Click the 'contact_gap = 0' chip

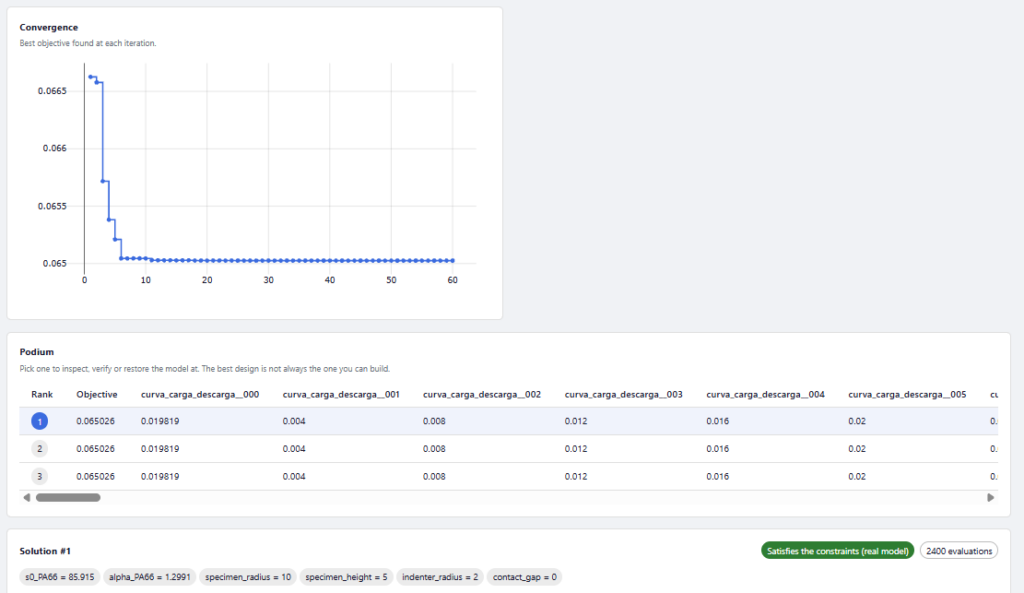coord(524,577)
